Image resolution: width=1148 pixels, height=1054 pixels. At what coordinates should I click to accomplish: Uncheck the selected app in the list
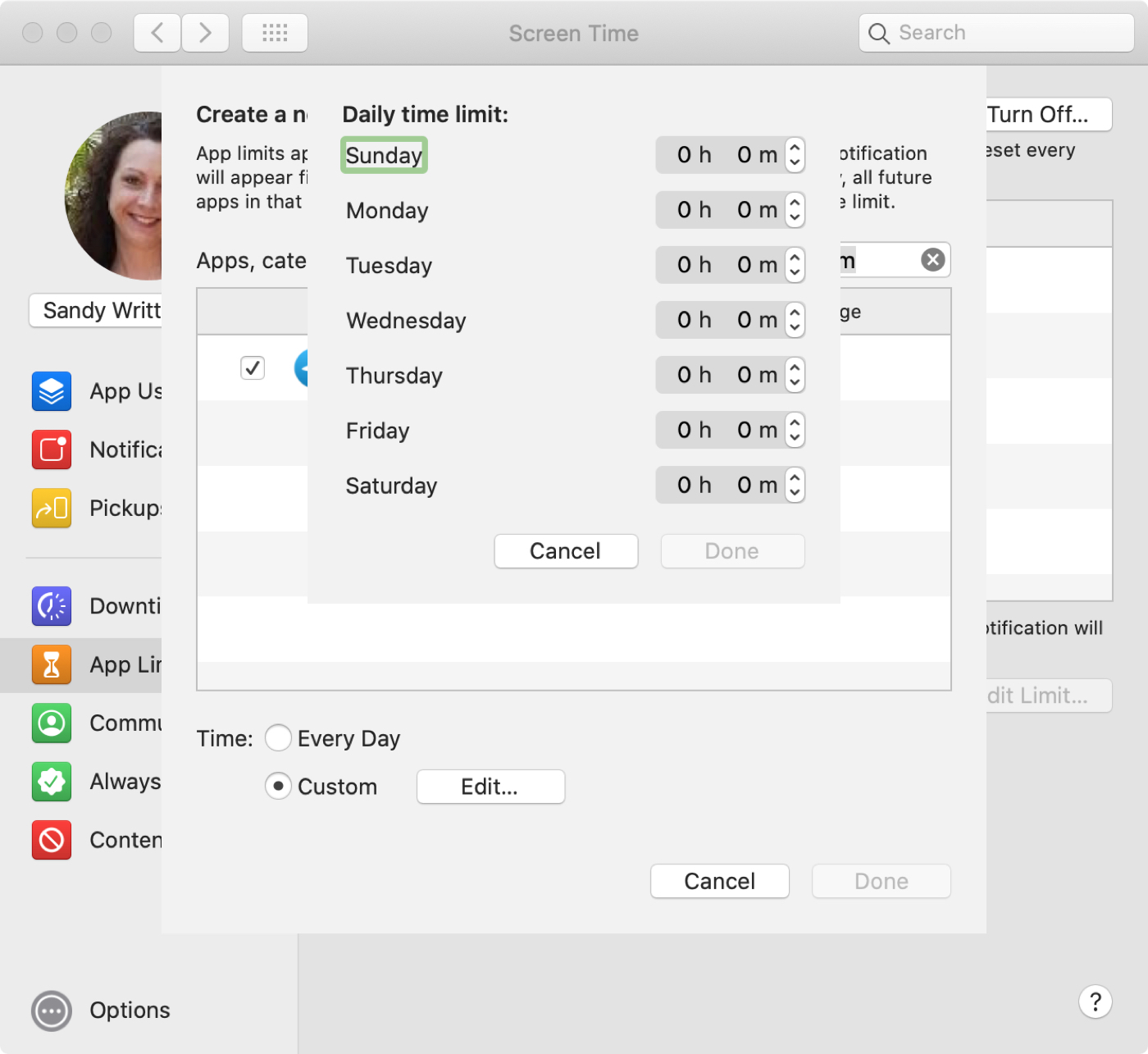point(252,367)
